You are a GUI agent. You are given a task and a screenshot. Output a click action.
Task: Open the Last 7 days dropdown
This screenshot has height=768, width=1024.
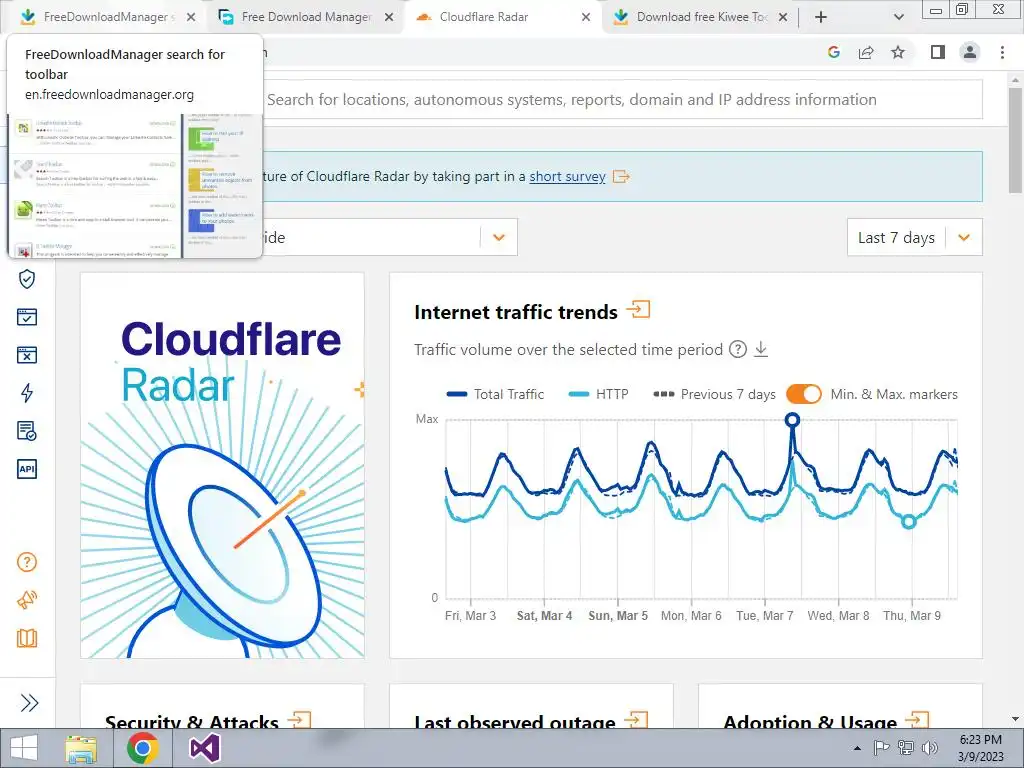[x=914, y=237]
